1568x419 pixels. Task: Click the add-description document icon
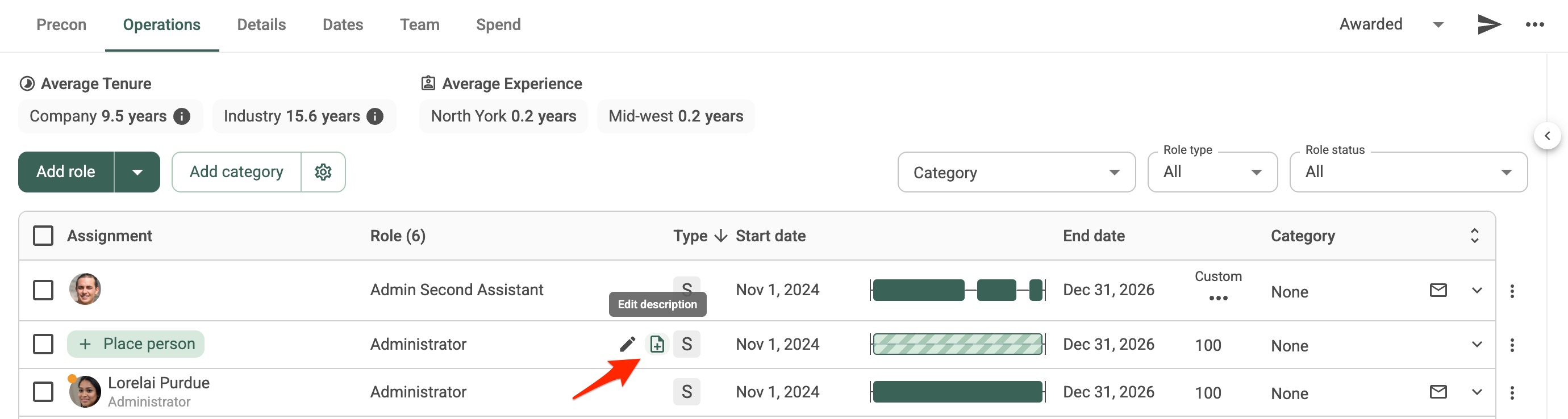657,344
